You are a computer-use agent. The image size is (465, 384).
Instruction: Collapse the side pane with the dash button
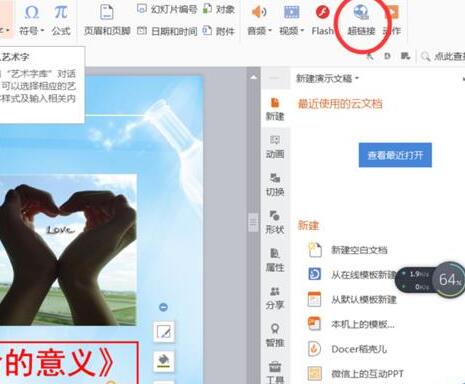click(x=274, y=78)
